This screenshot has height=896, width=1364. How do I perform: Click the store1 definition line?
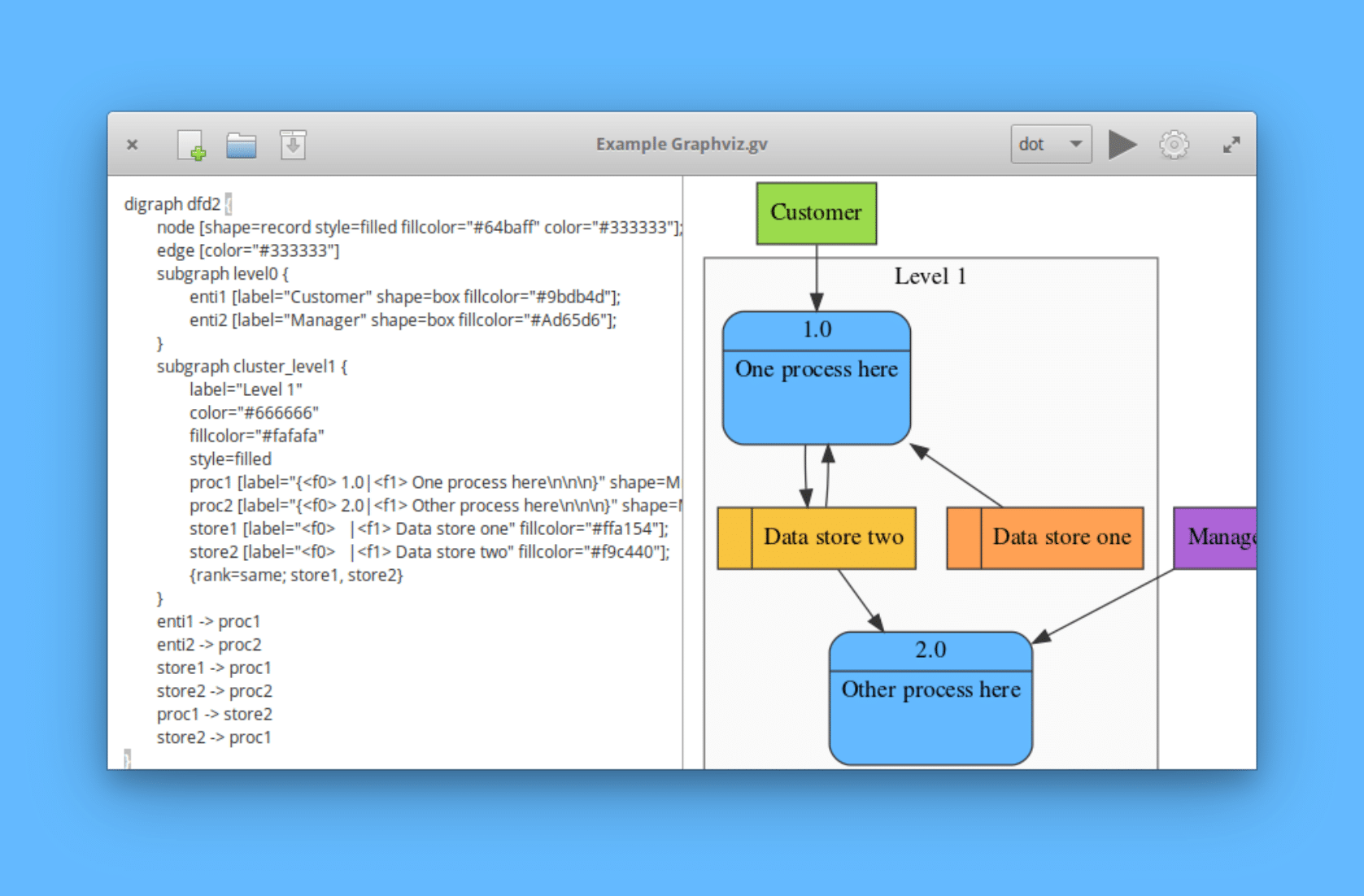point(429,528)
